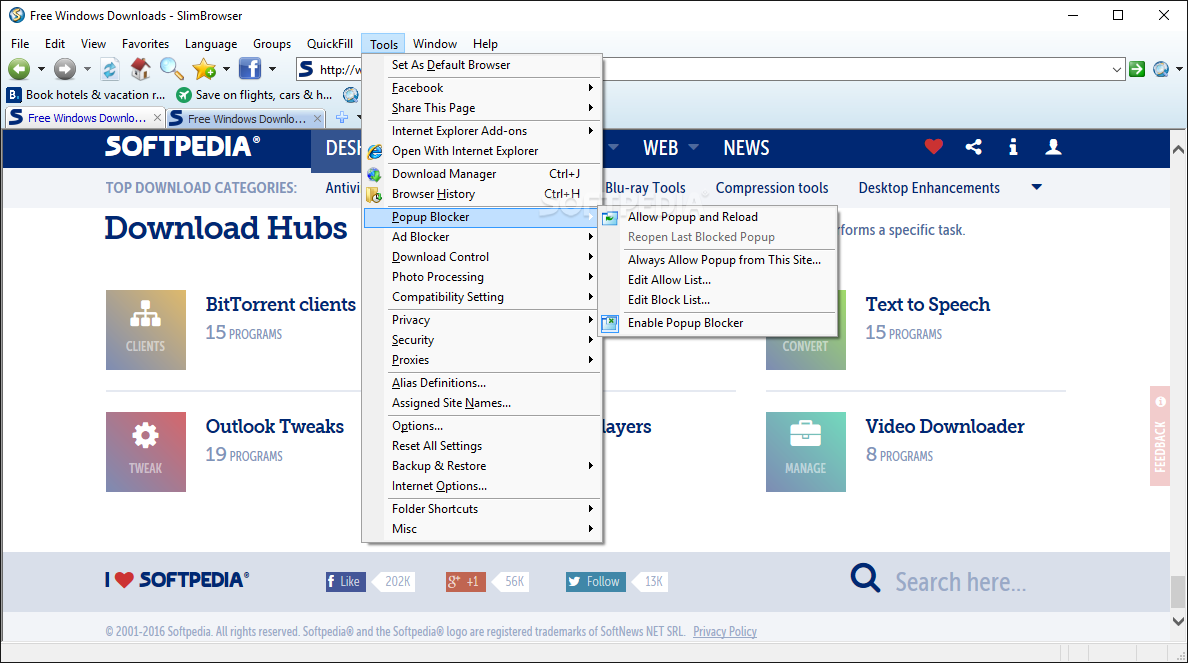The image size is (1188, 663).
Task: Click the green Go arrow beside address bar
Action: (x=1137, y=70)
